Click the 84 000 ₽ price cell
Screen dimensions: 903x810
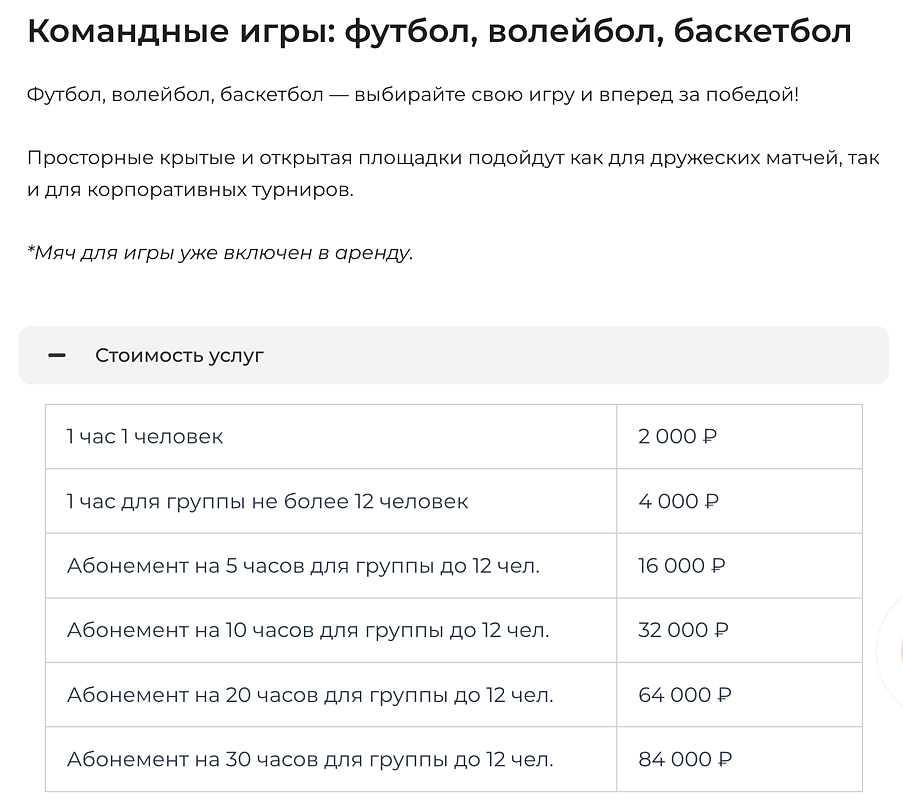coord(684,759)
